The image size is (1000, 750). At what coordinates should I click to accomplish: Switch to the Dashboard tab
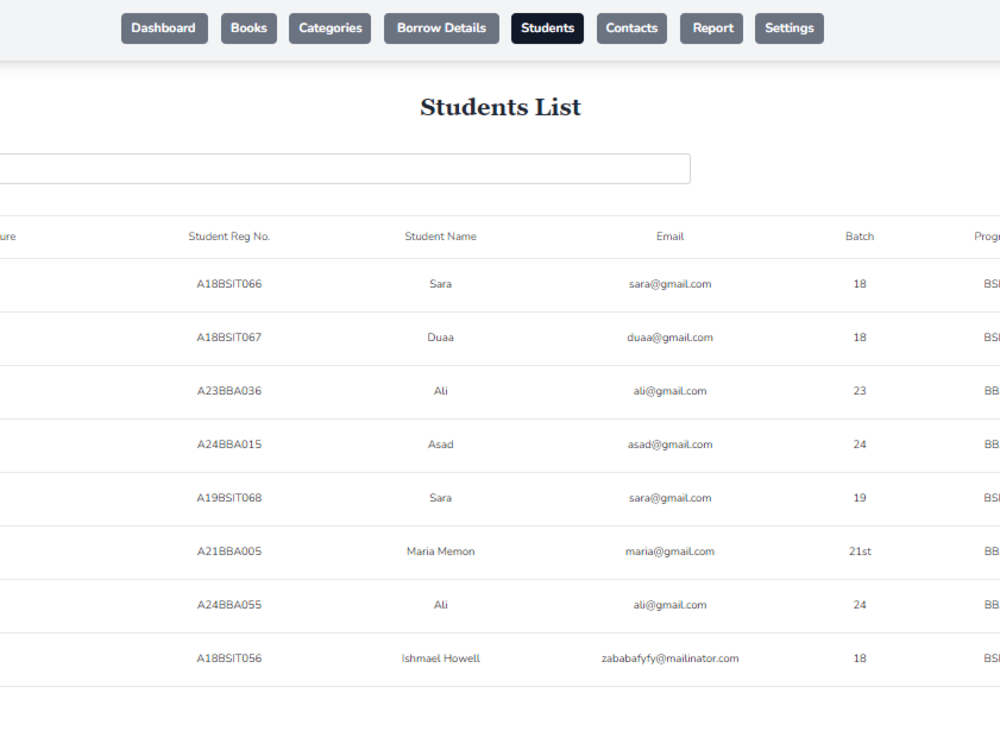(164, 28)
